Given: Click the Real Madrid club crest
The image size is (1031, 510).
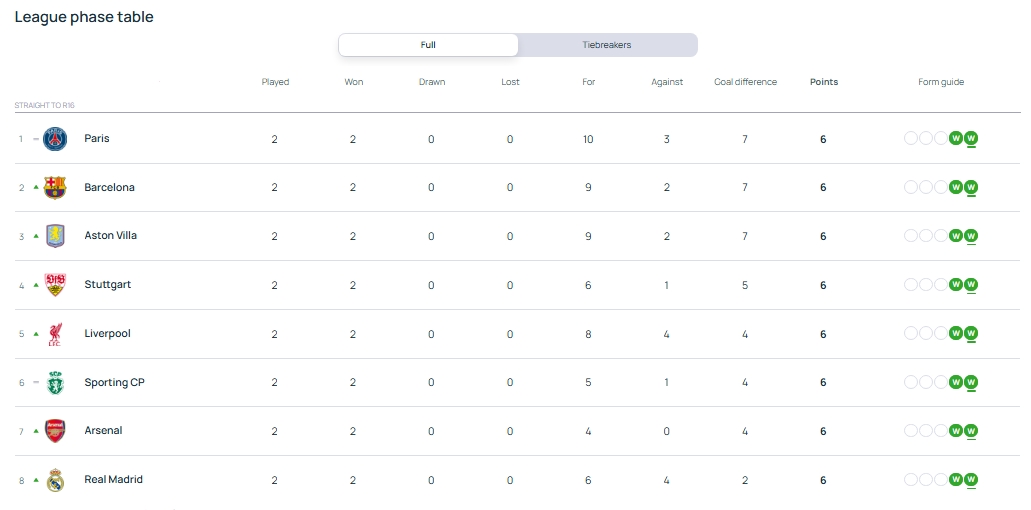Looking at the screenshot, I should click(55, 480).
